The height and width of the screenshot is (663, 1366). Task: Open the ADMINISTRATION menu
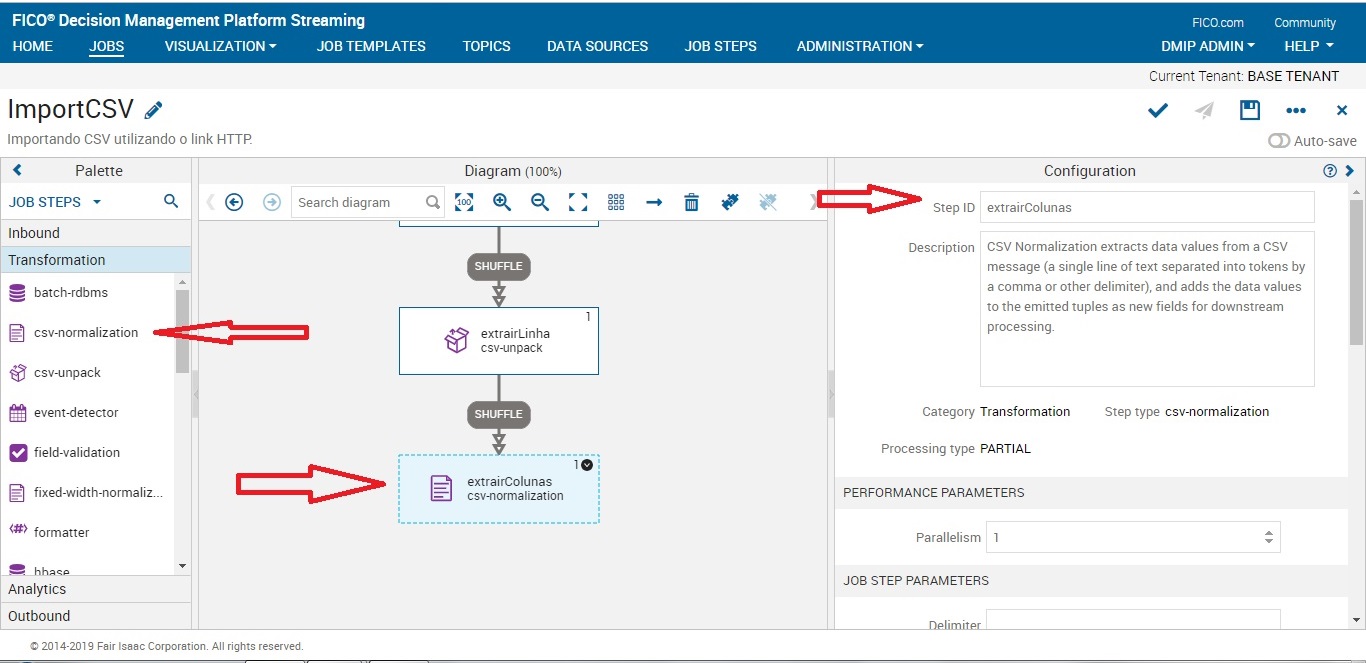[859, 46]
